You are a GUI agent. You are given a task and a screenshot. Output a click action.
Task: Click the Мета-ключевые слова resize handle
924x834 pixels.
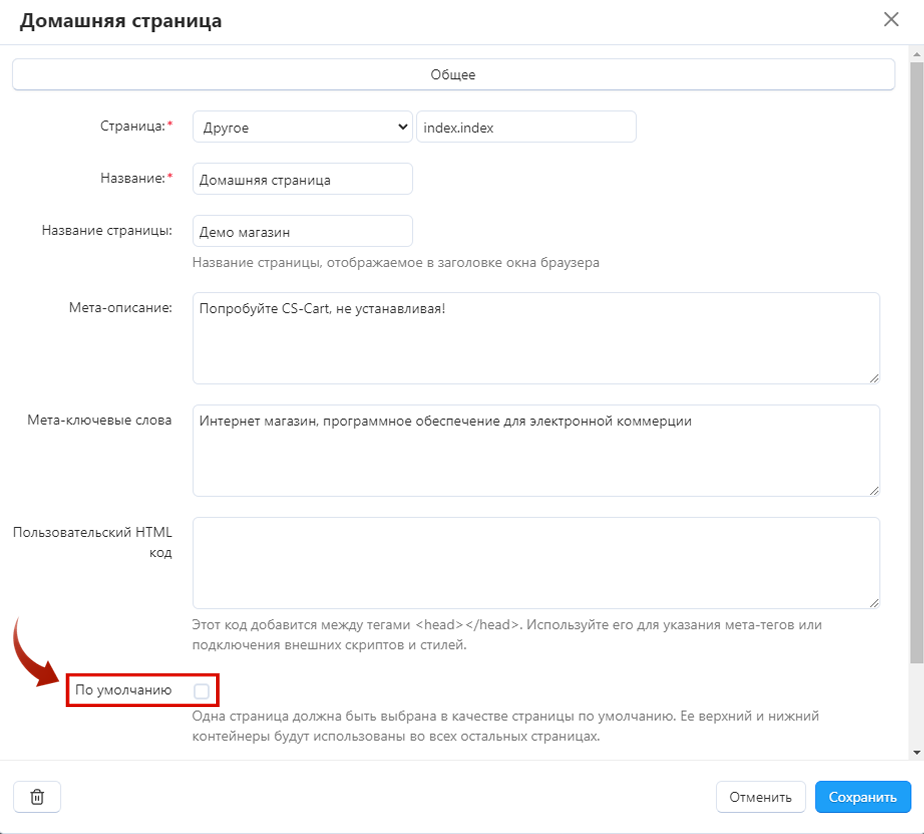pos(874,490)
